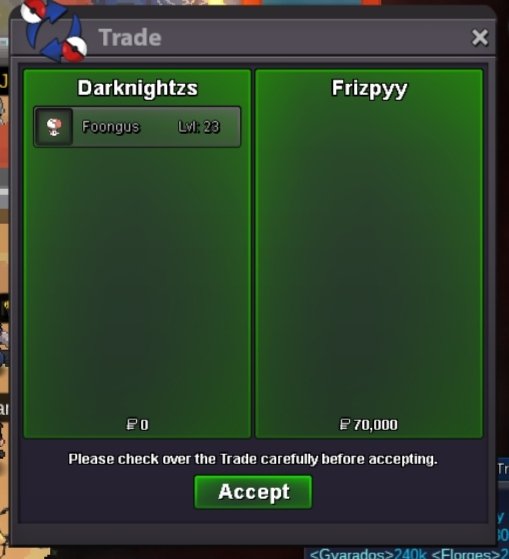The image size is (509, 559).
Task: Click the Foongus sprite icon
Action: tap(54, 127)
